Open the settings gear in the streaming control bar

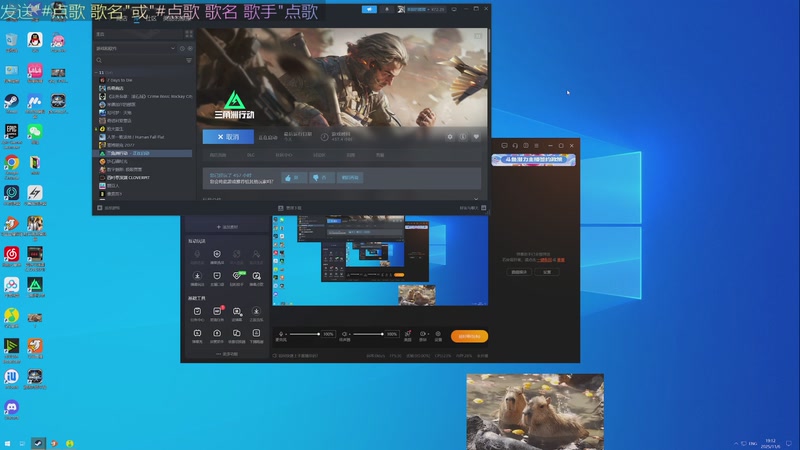click(438, 336)
